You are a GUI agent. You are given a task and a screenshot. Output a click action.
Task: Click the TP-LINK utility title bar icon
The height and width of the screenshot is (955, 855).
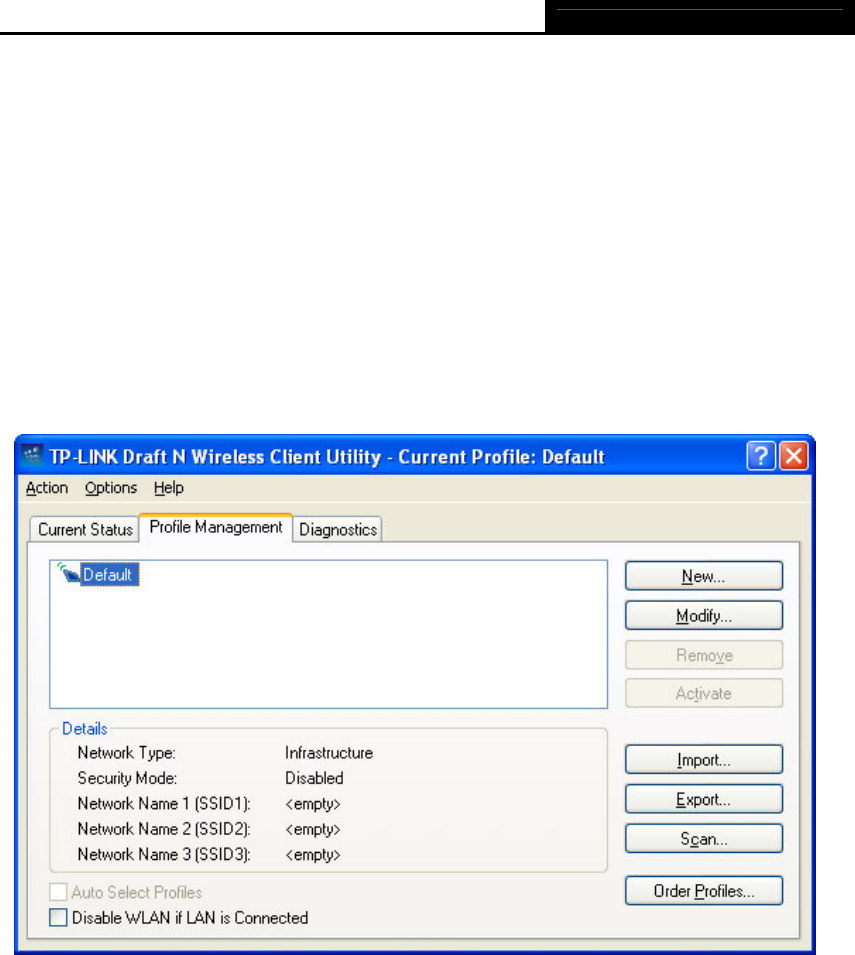coord(32,455)
